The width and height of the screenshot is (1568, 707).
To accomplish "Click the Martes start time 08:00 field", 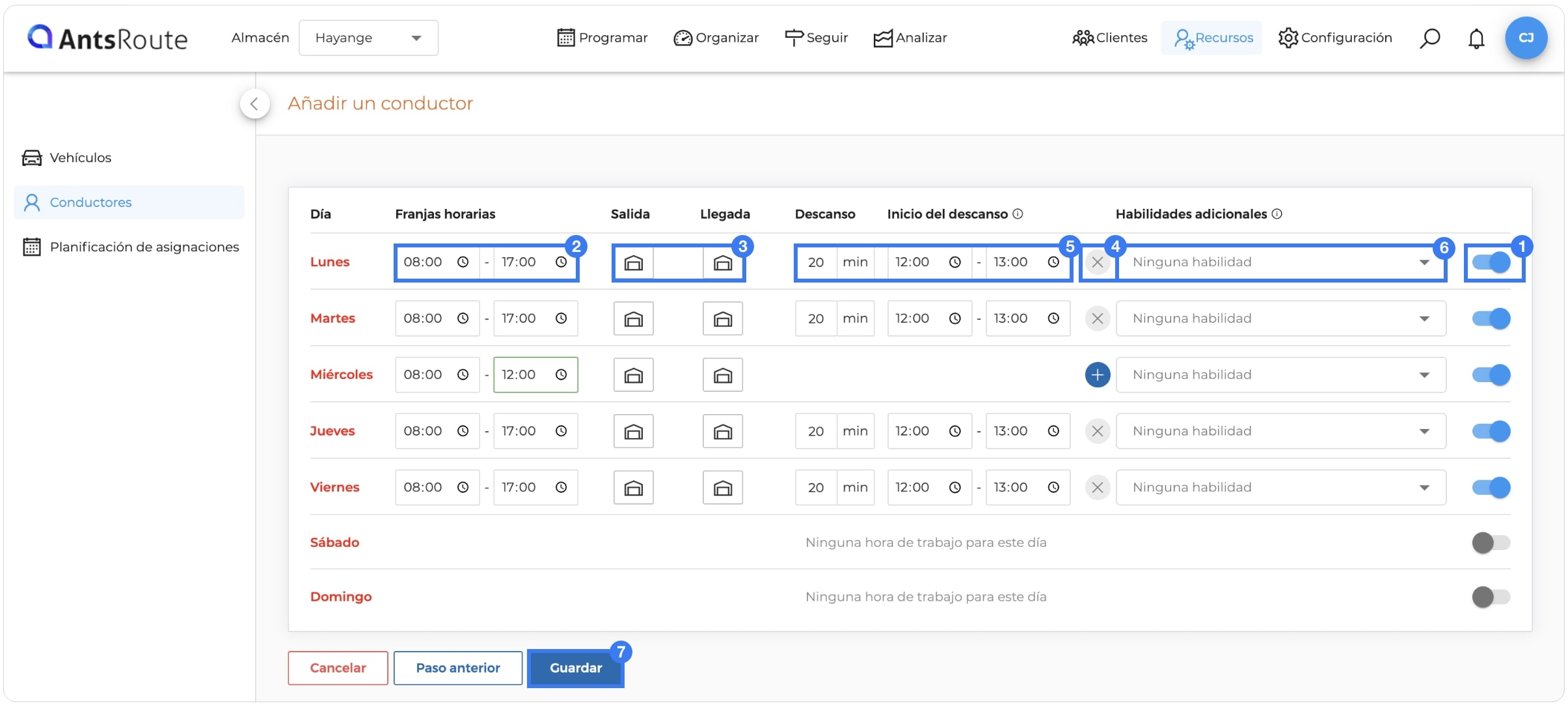I will [x=437, y=318].
